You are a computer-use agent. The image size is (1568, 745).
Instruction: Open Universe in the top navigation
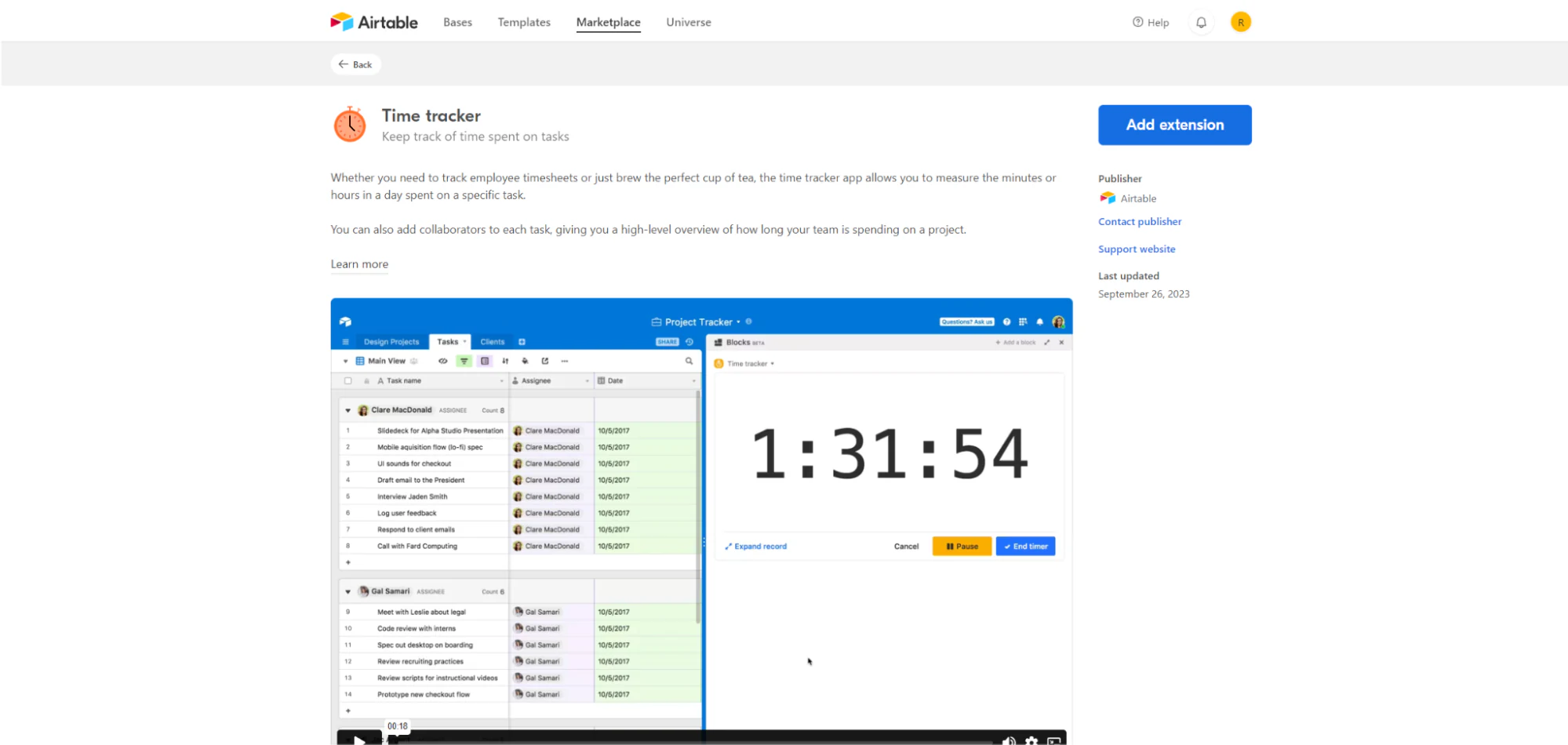click(x=689, y=23)
